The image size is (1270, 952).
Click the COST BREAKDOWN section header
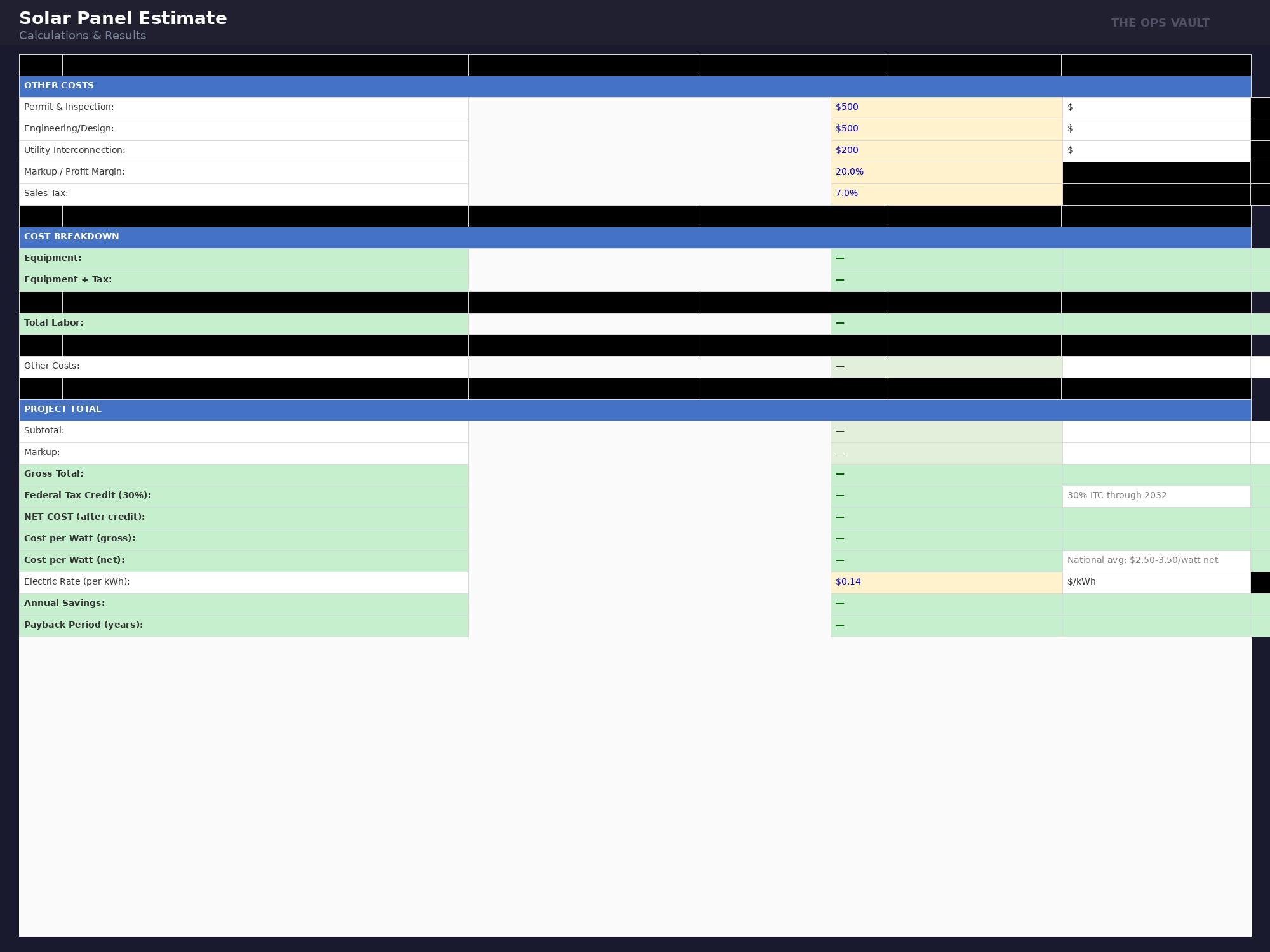click(x=635, y=237)
